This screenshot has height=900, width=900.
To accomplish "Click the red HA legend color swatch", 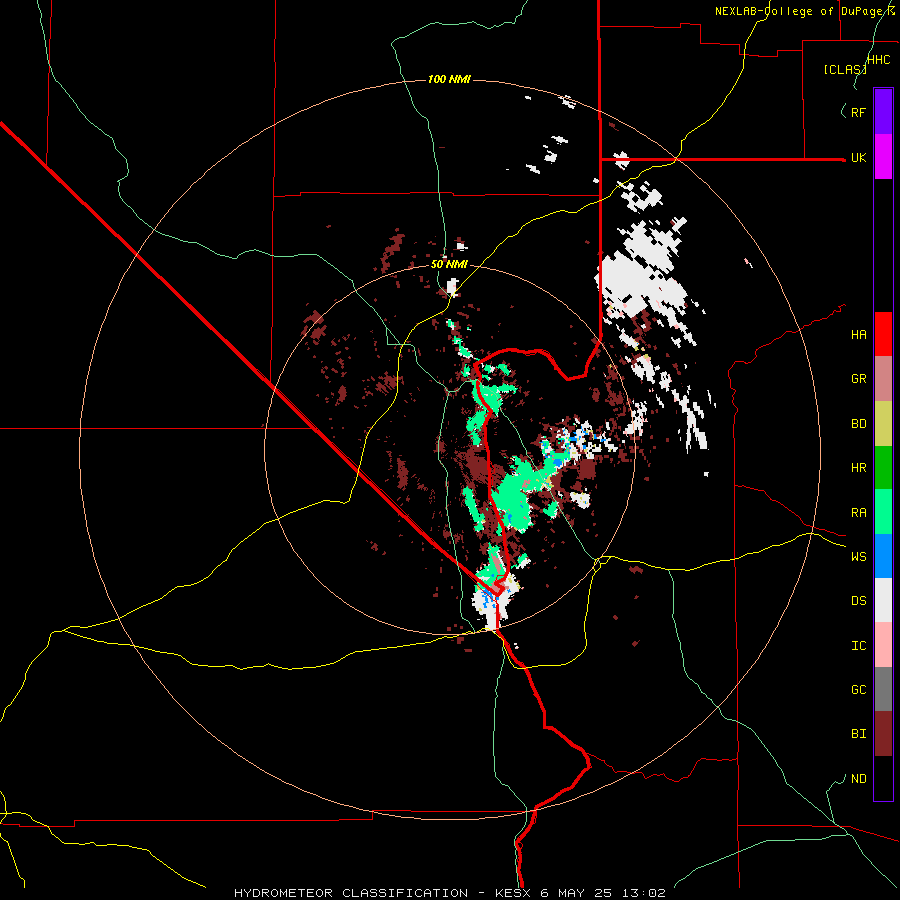I will tap(883, 334).
